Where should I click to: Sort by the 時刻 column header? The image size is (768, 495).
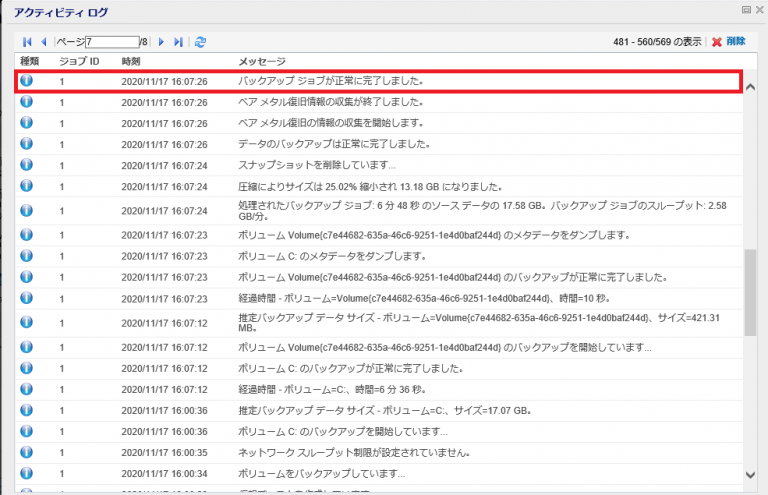point(132,61)
